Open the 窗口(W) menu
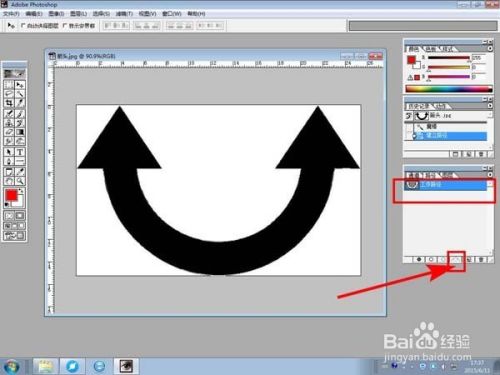Screen dimensions: 500x375 (x=172, y=14)
